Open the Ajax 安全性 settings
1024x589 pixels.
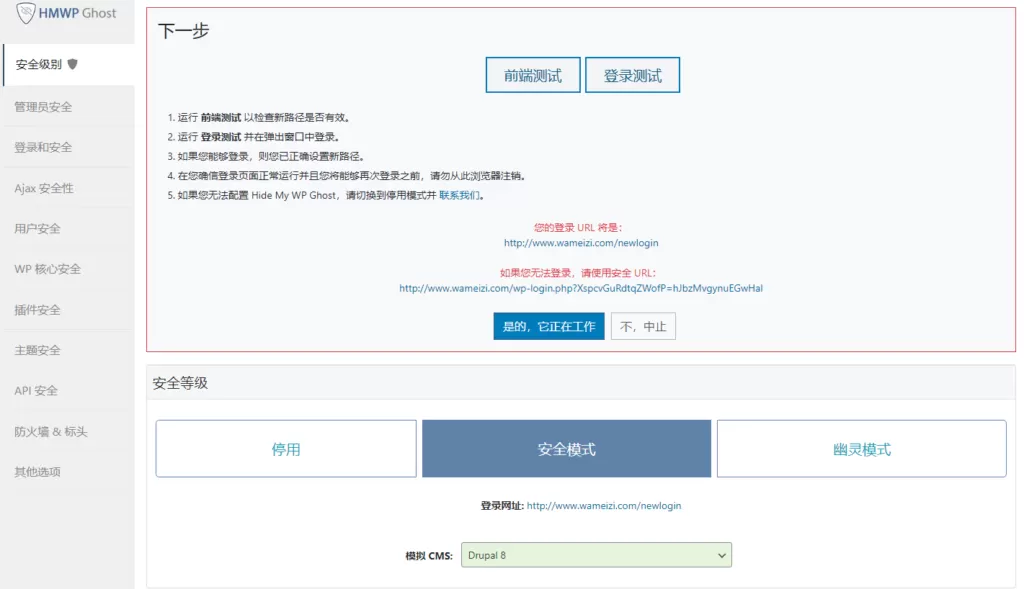47,187
